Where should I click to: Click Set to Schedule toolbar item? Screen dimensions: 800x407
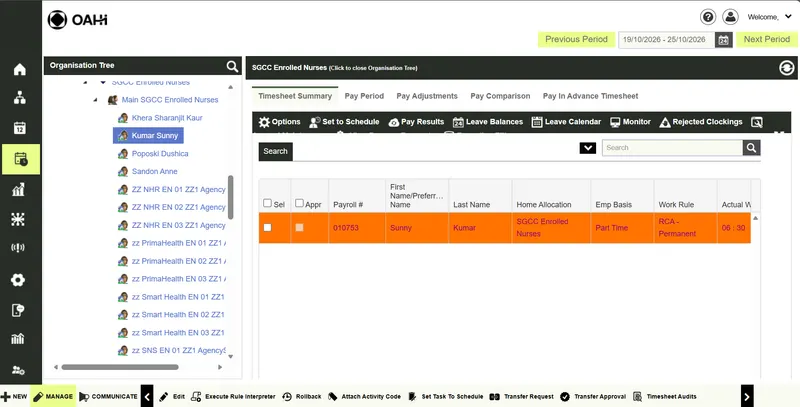(x=344, y=122)
